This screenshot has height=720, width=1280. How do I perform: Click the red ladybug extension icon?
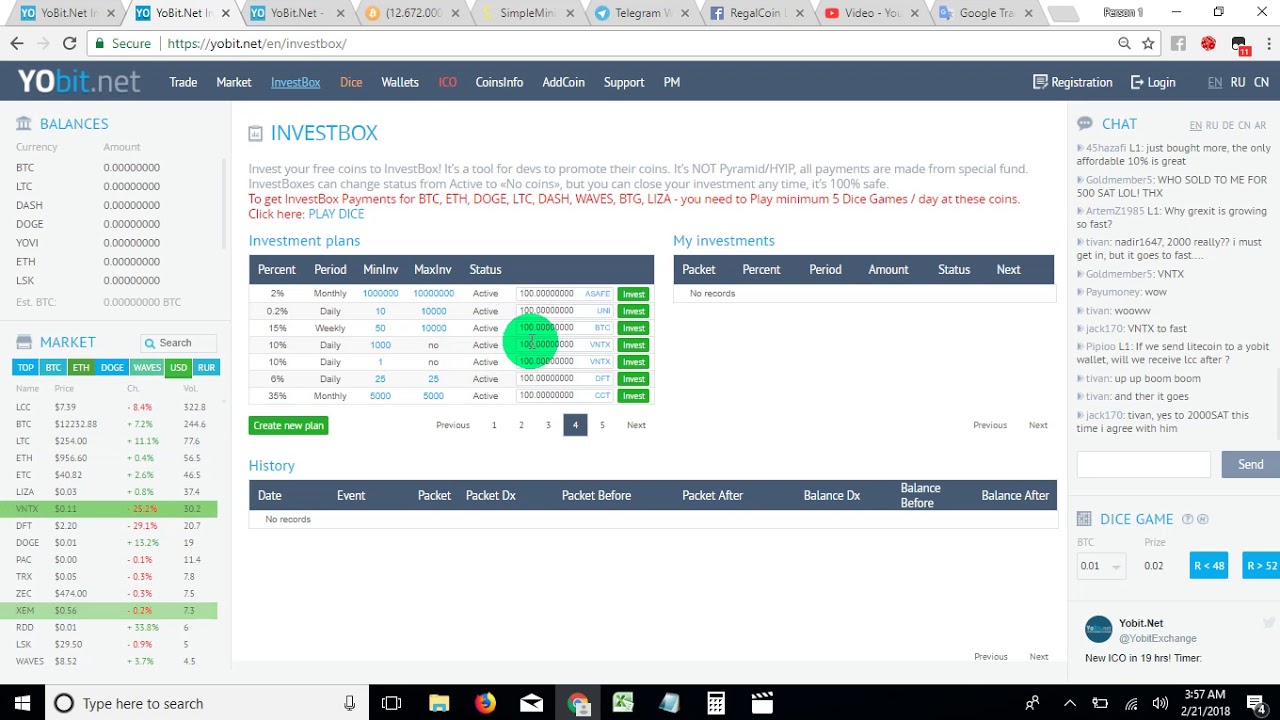[x=1208, y=44]
